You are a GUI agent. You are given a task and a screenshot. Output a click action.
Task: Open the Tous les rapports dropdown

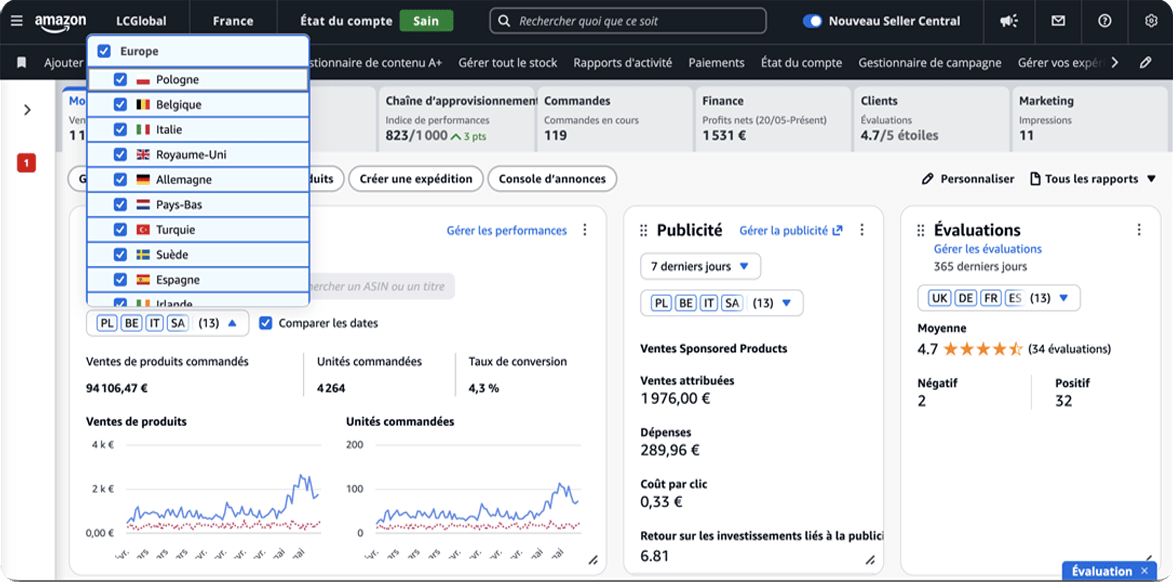[x=1093, y=179]
